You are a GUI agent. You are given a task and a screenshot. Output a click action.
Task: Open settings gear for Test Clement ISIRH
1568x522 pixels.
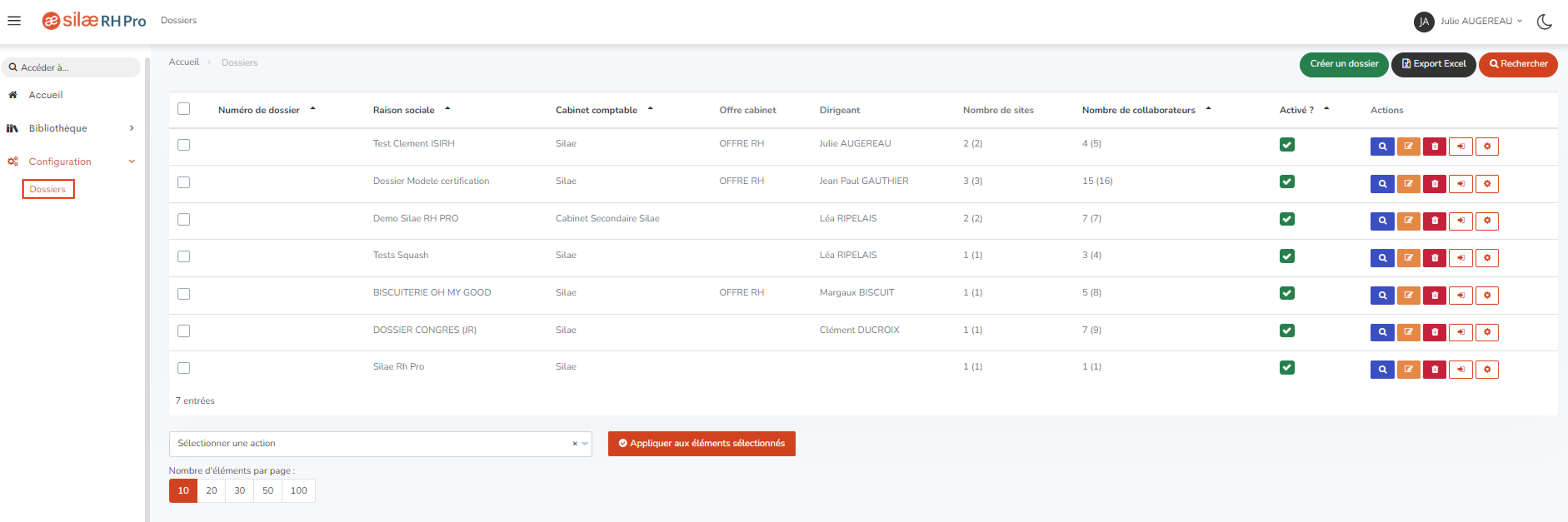pos(1486,146)
